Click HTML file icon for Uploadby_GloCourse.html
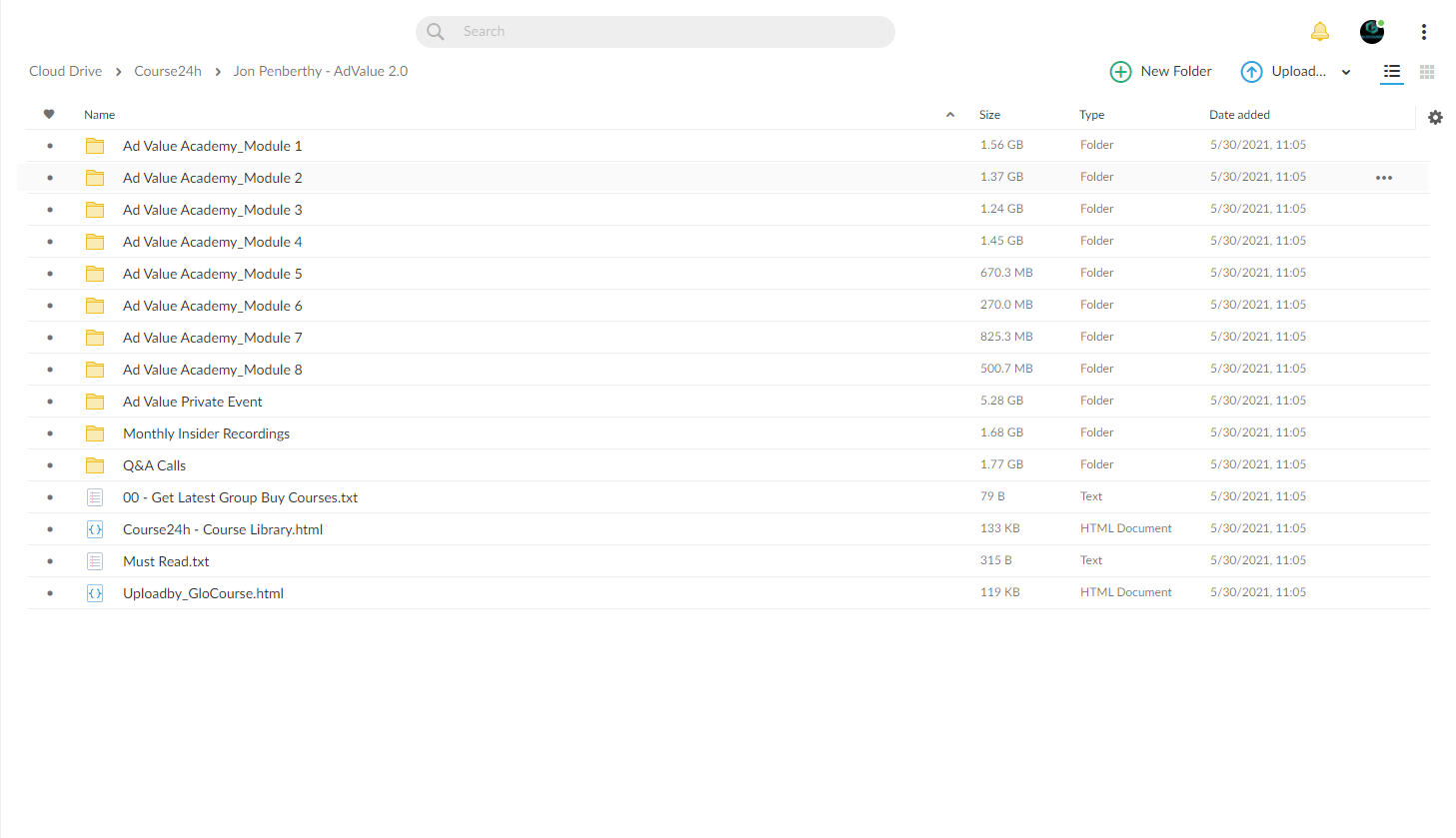Viewport: 1456px width, 838px height. tap(95, 593)
